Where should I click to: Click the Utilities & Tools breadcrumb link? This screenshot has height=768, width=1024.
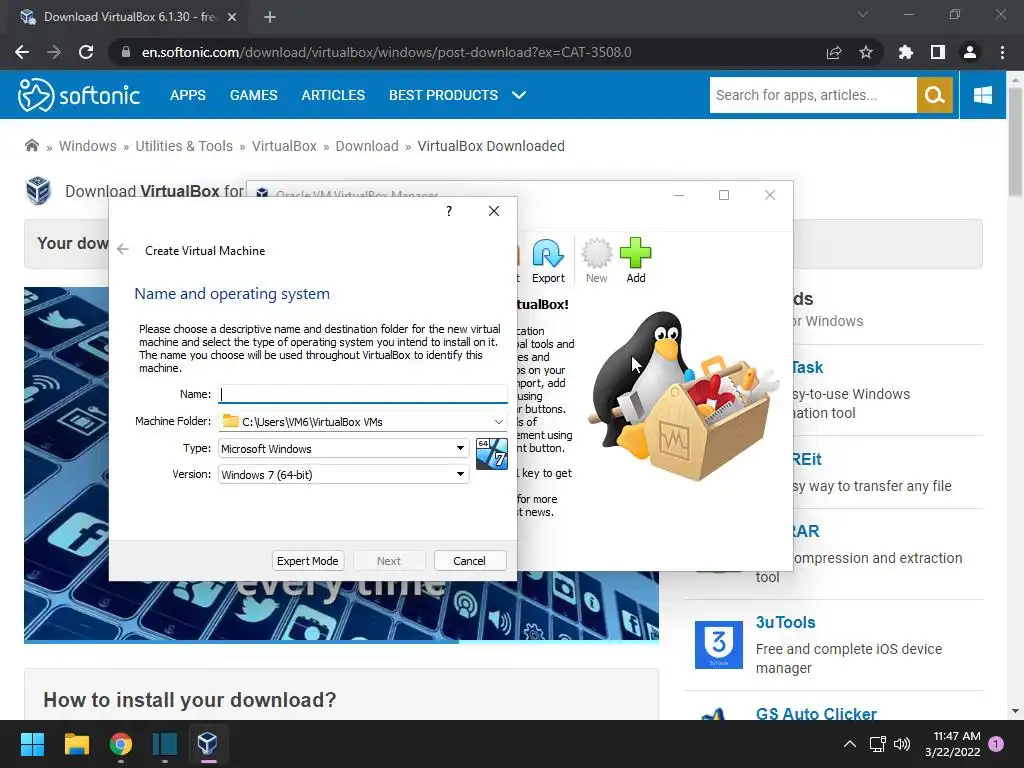click(x=184, y=146)
